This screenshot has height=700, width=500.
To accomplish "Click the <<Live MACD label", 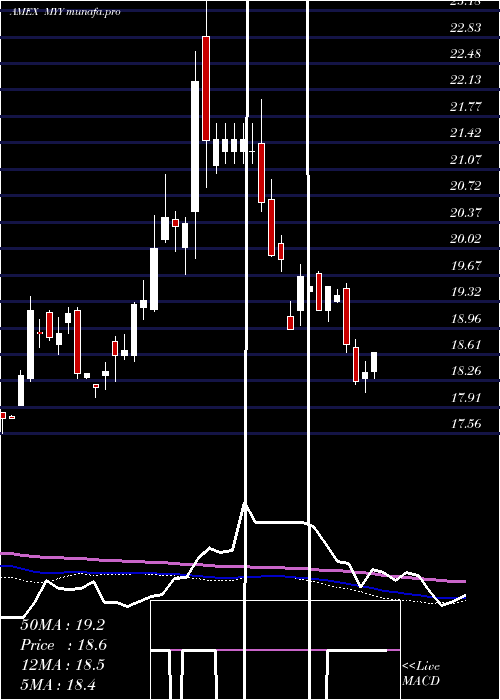I will 421,673.
